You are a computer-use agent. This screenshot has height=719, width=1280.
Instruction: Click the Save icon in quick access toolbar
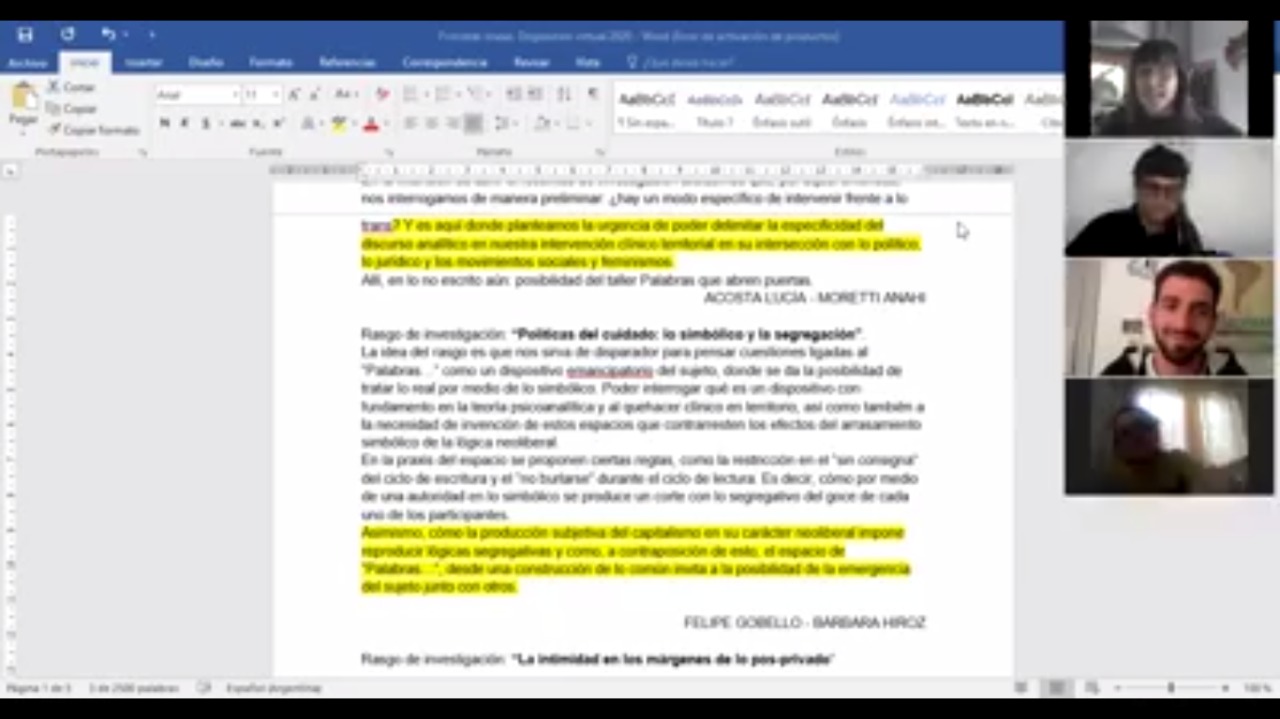point(25,35)
